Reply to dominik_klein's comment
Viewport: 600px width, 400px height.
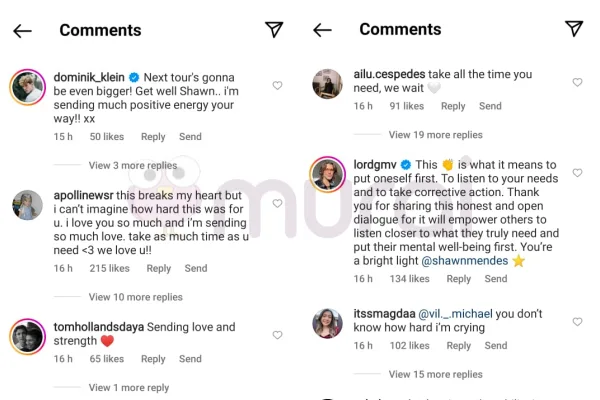[153, 137]
